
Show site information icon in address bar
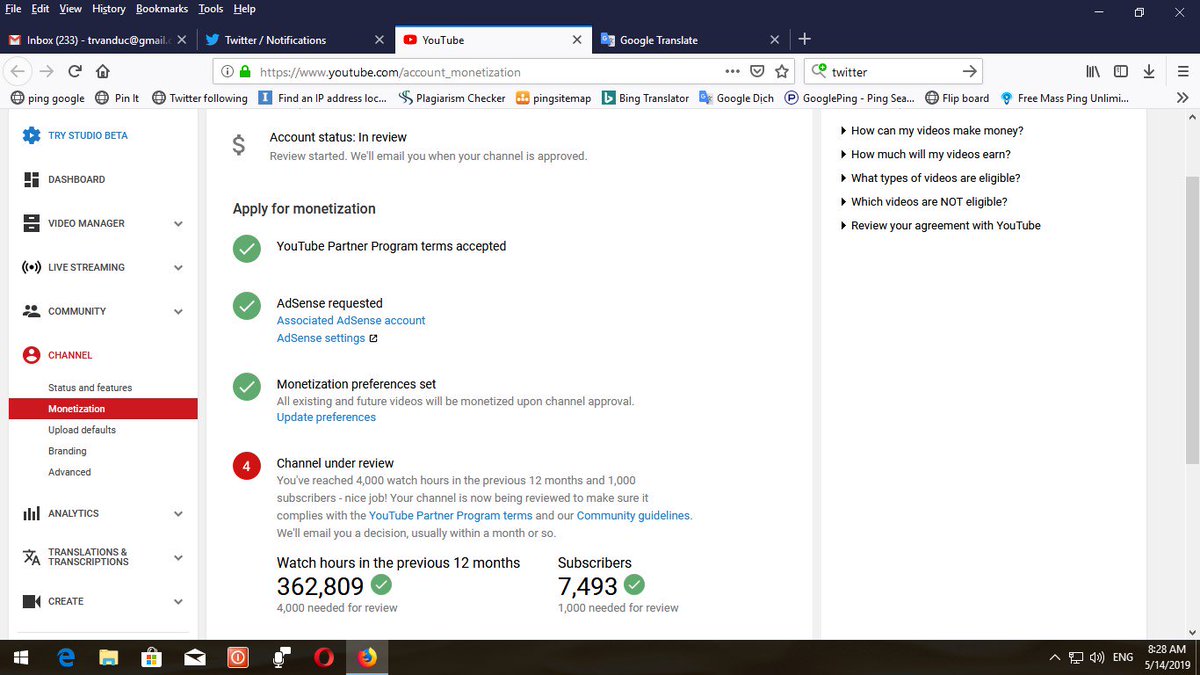[226, 71]
